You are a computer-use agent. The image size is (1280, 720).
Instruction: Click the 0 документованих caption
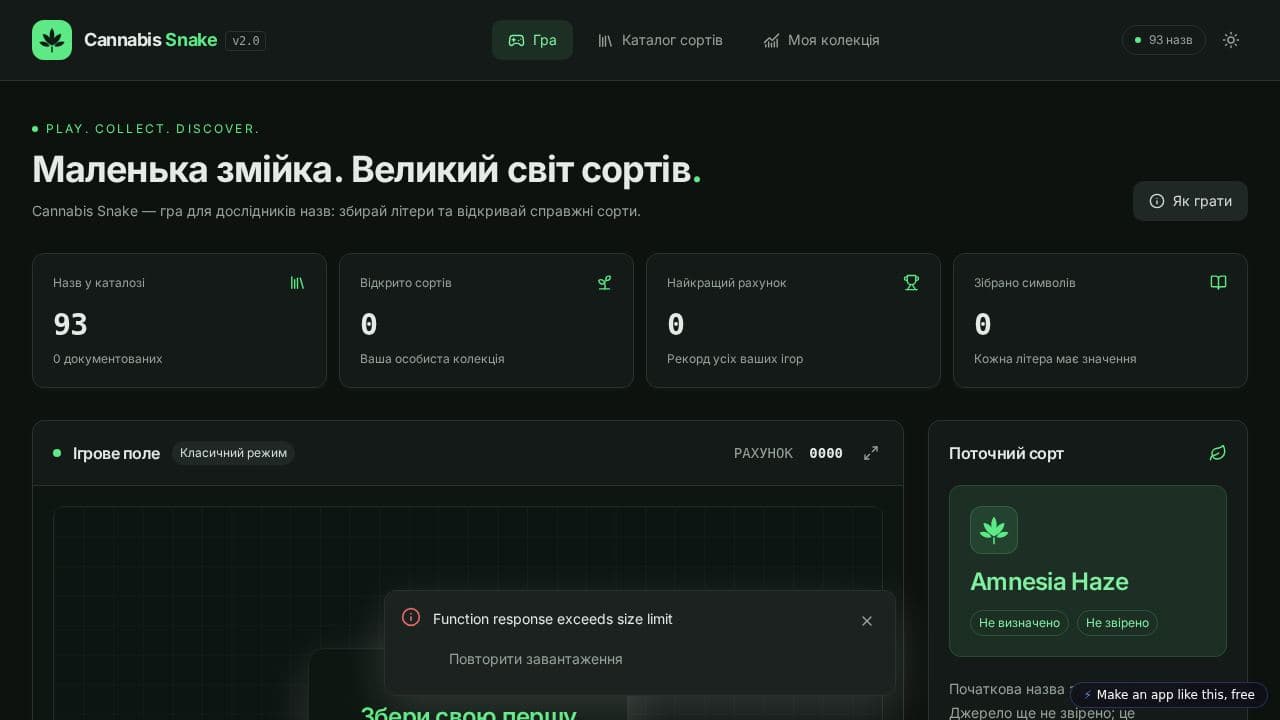108,359
